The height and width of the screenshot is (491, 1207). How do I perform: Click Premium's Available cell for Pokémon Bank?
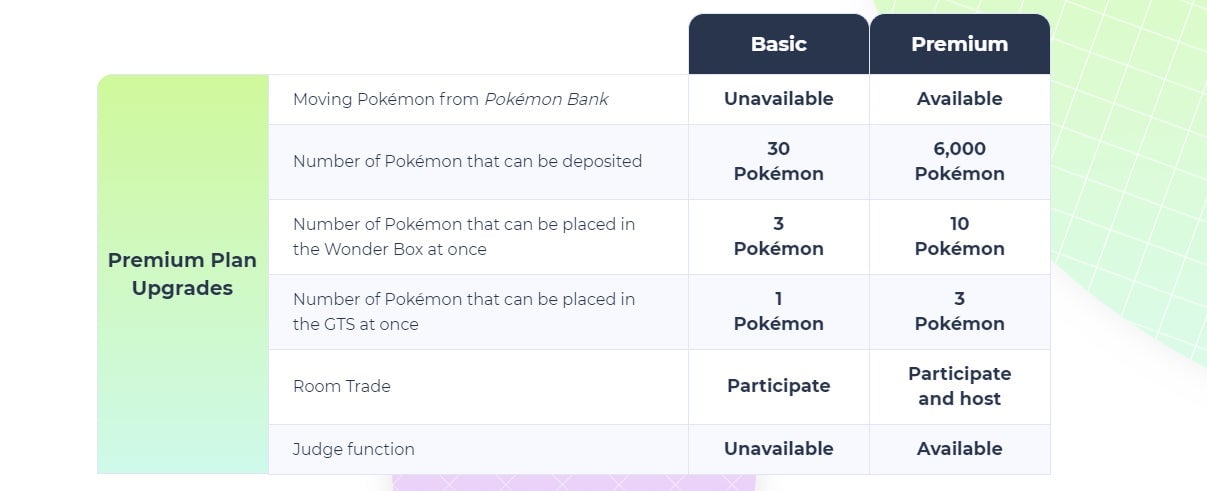[x=959, y=99]
